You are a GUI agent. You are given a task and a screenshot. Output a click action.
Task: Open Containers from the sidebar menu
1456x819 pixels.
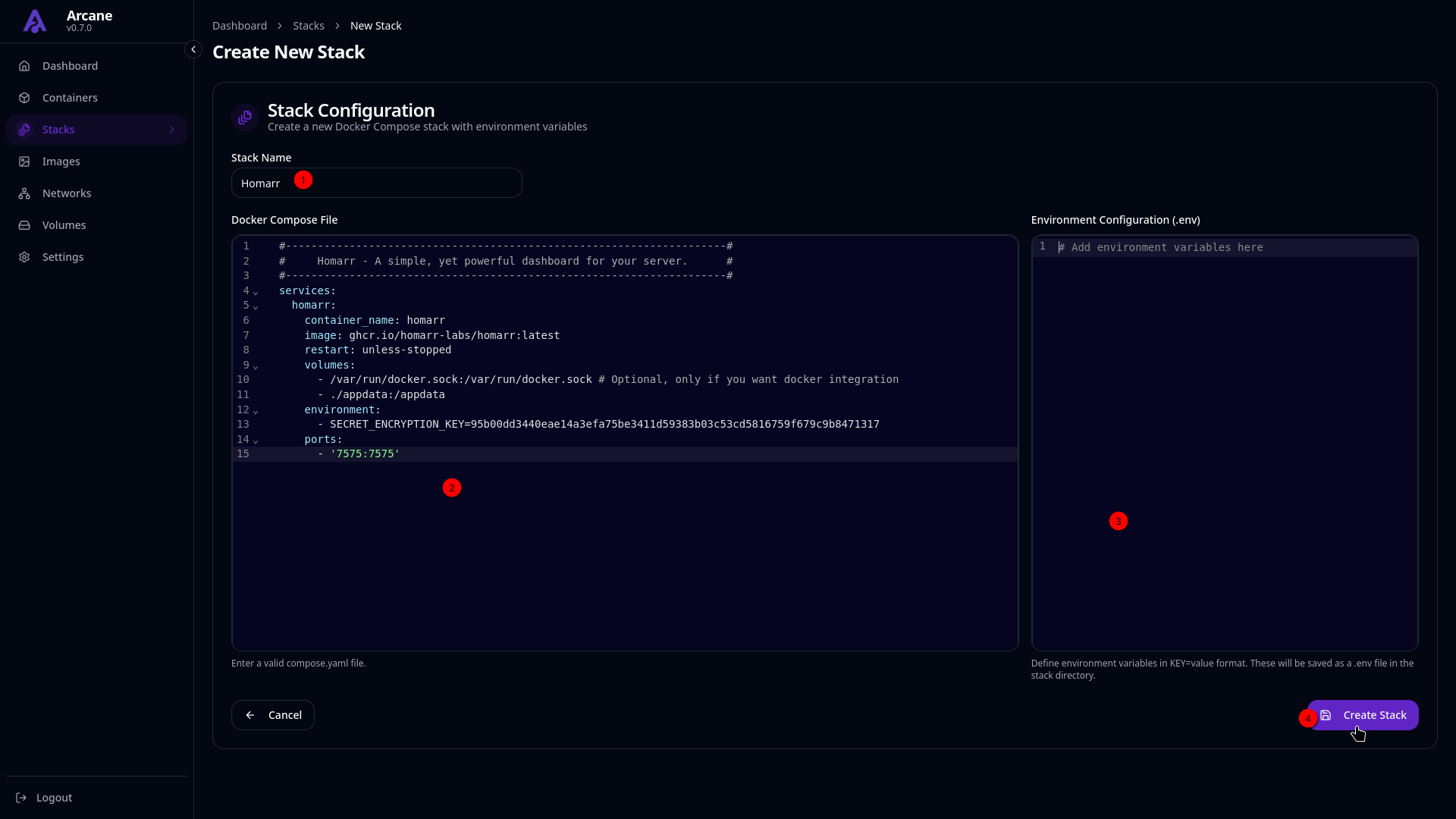click(96, 98)
